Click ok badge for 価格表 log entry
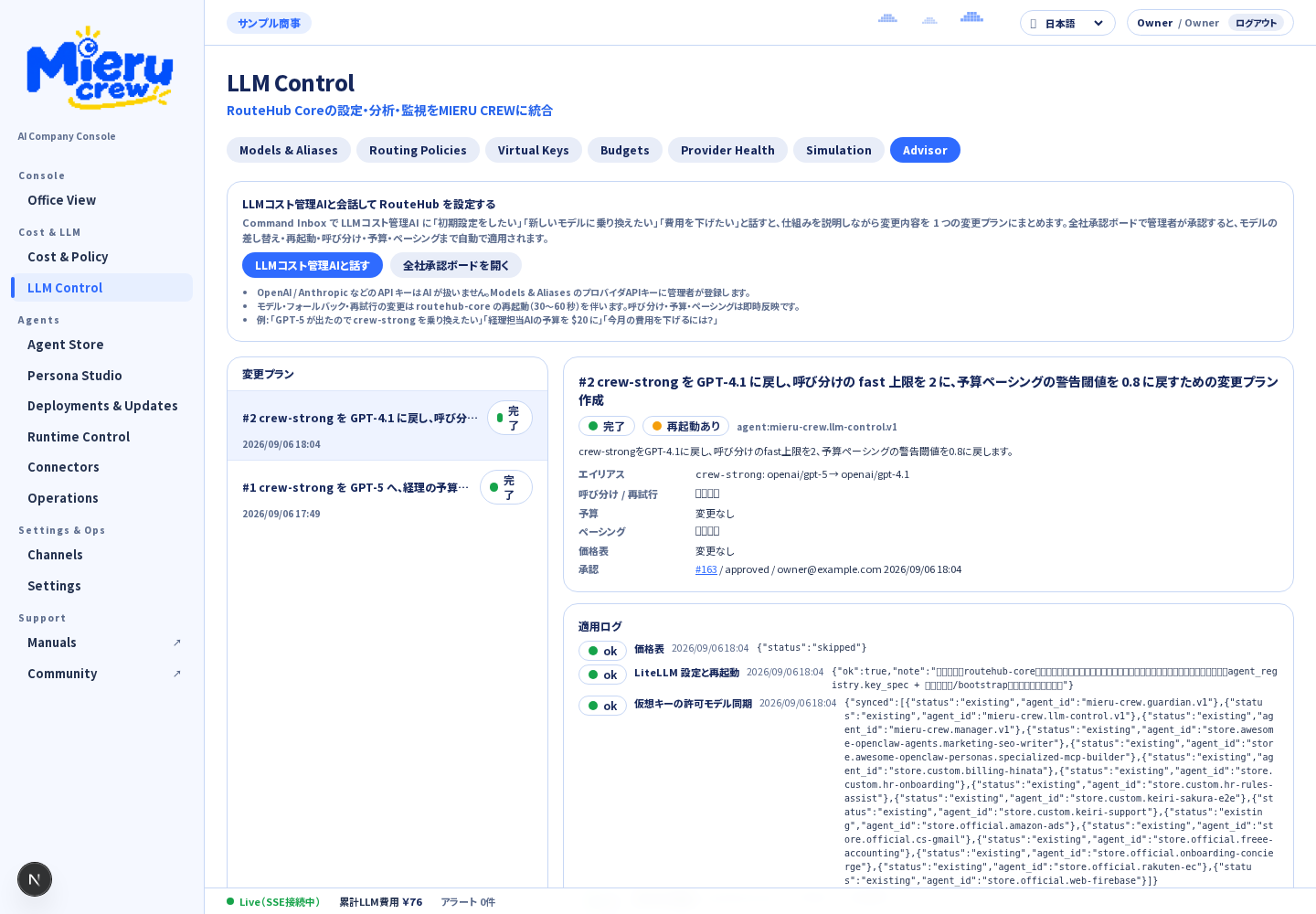This screenshot has width=1316, height=914. (x=602, y=651)
